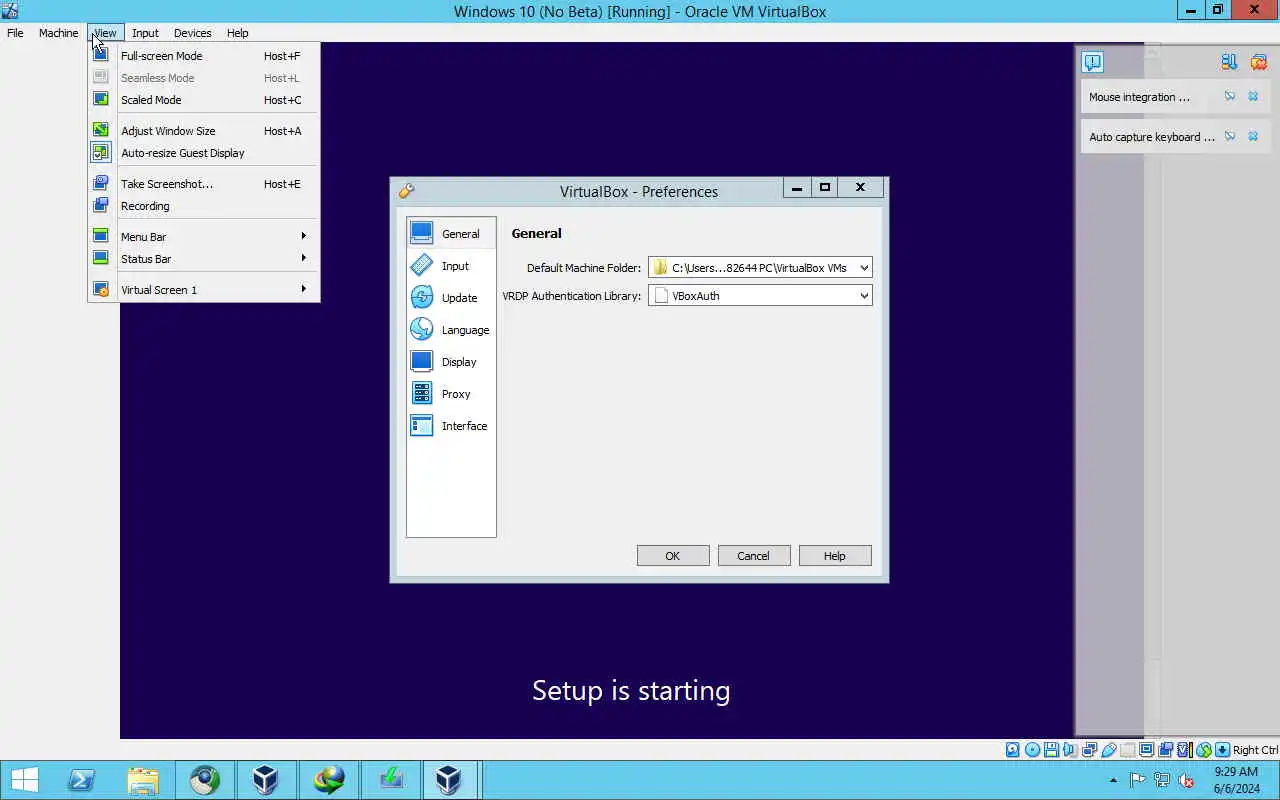Click USB devices indicator in status bar

pyautogui.click(x=1109, y=750)
